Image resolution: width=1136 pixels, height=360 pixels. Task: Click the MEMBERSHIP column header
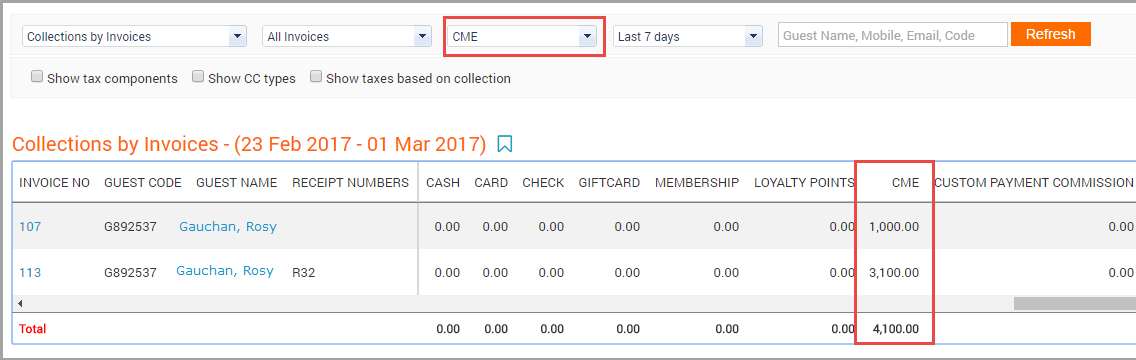pos(697,183)
